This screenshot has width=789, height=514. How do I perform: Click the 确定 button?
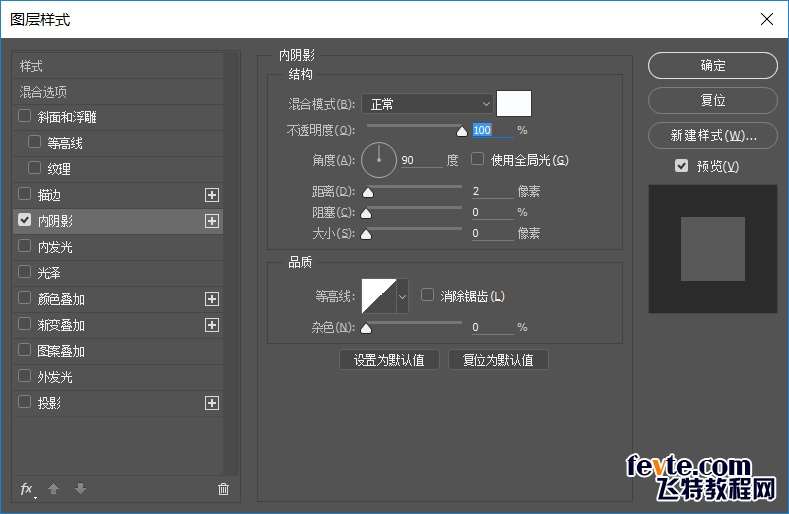713,65
